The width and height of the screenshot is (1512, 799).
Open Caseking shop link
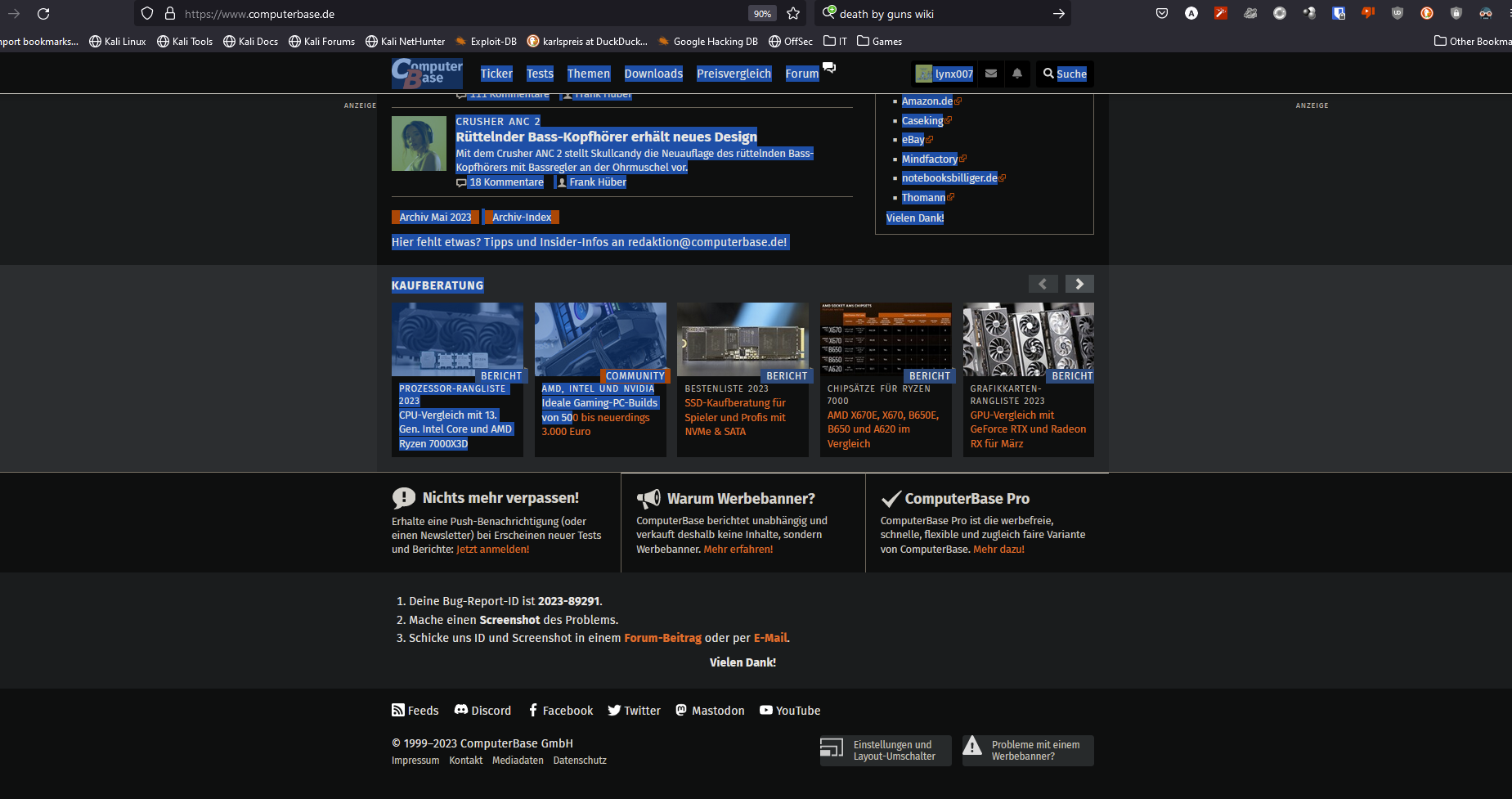tap(922, 120)
